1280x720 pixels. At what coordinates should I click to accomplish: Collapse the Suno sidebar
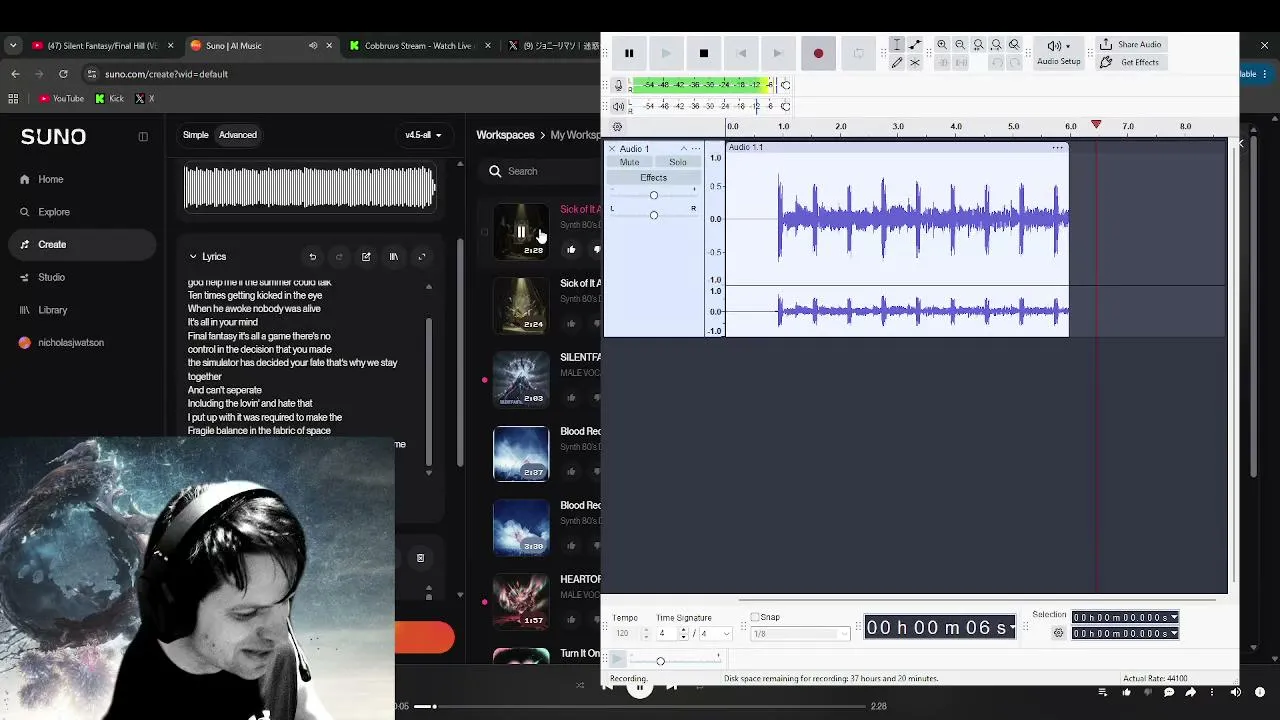point(143,137)
